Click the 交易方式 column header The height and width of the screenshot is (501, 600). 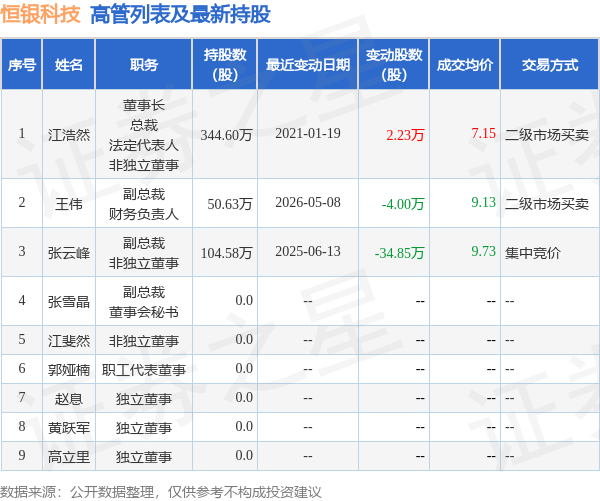[549, 65]
